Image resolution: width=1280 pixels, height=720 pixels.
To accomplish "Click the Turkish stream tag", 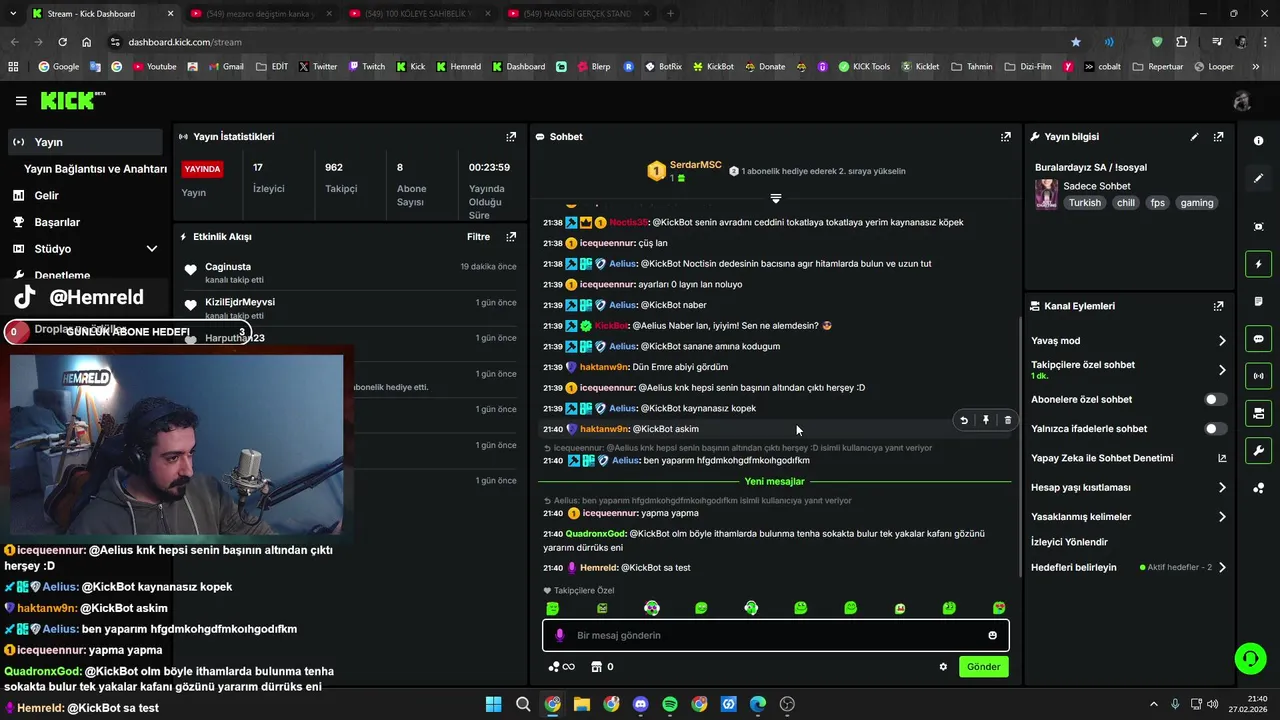I will (1084, 203).
